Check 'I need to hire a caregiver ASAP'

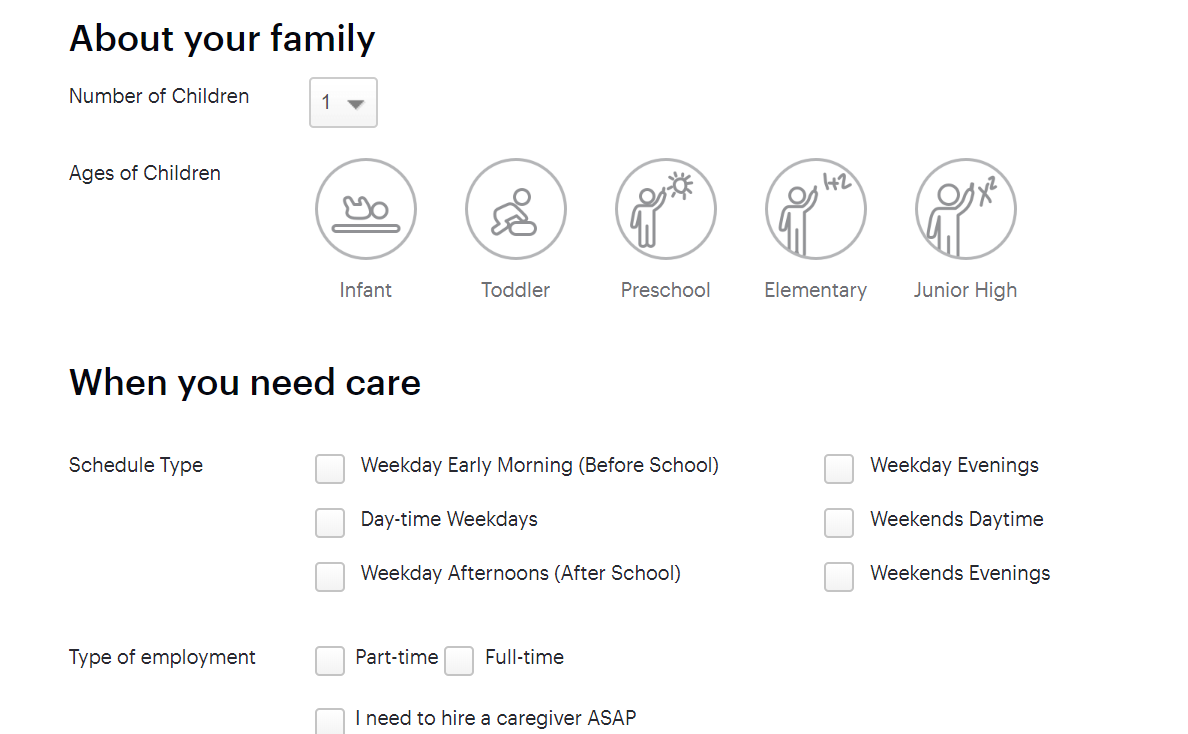pos(330,720)
